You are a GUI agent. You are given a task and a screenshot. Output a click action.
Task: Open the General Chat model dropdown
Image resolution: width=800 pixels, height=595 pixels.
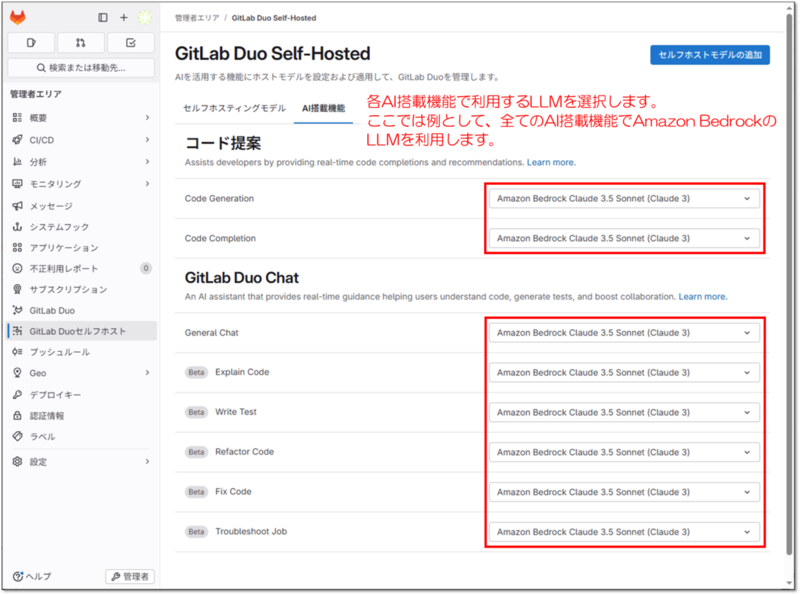[624, 333]
